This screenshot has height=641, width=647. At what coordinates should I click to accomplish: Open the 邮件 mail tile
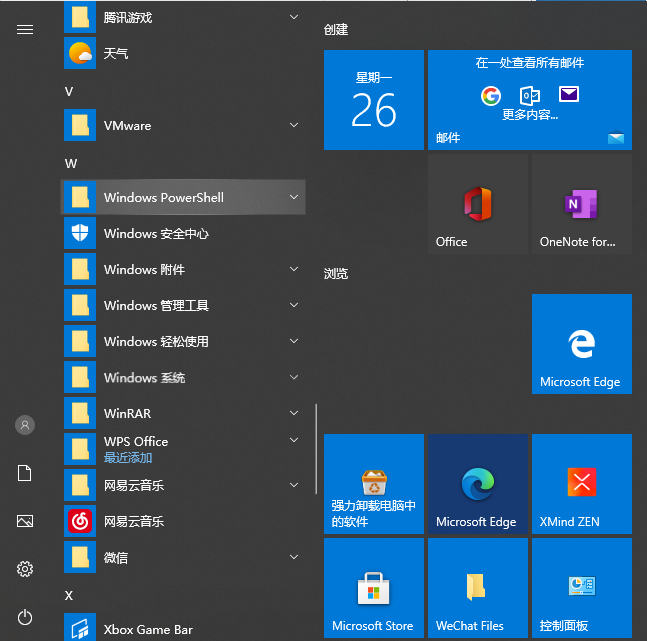coord(529,100)
